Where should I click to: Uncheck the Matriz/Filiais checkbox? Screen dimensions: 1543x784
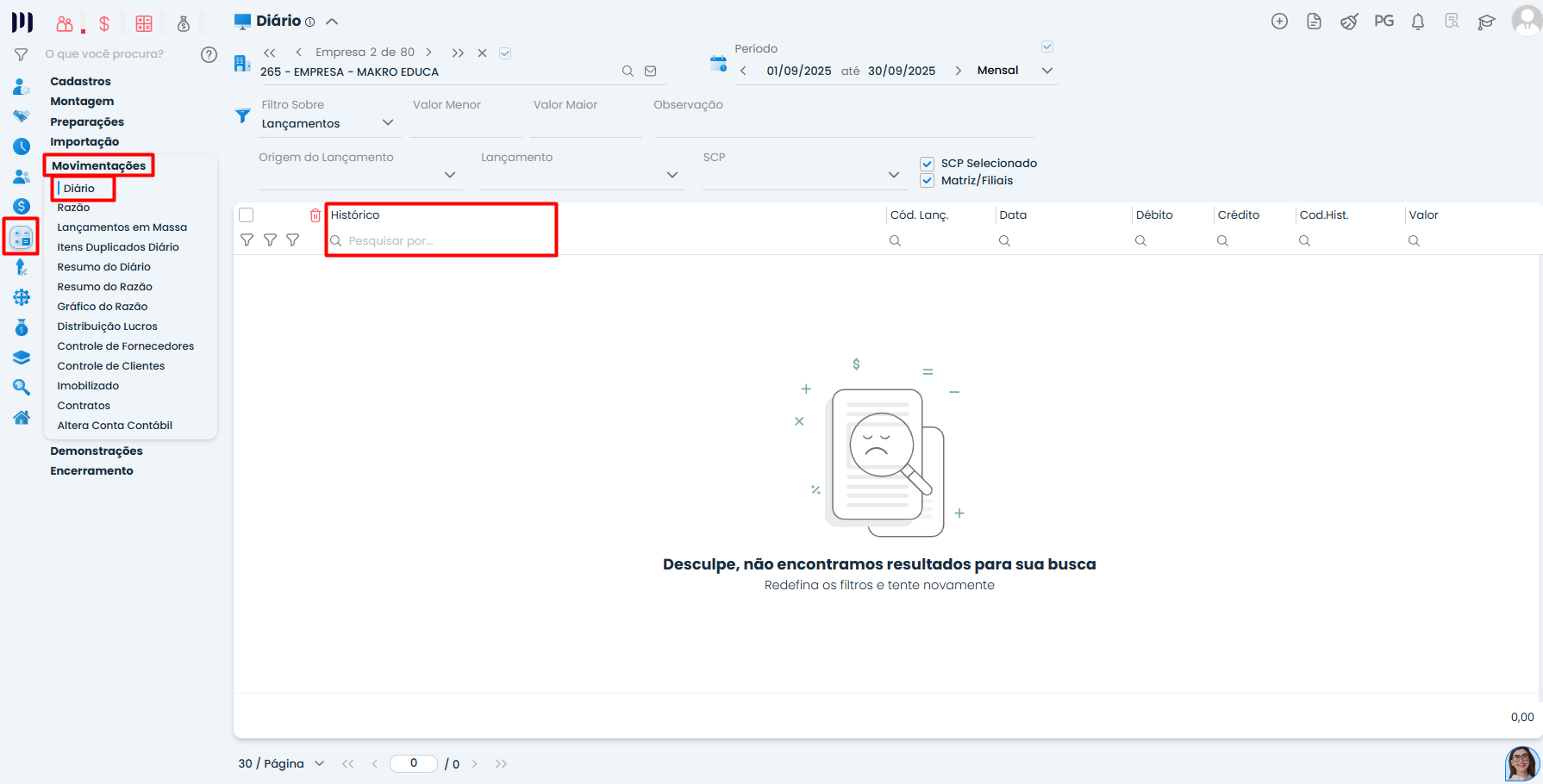(x=928, y=181)
